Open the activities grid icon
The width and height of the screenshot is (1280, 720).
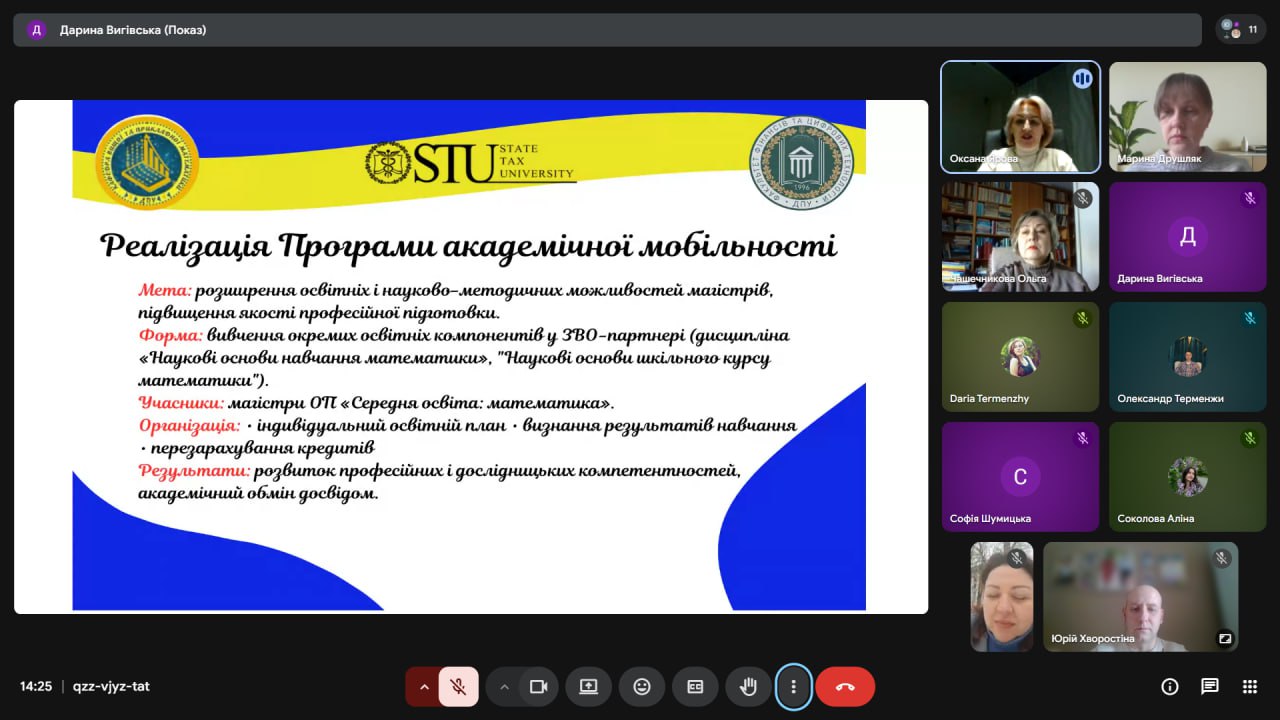pyautogui.click(x=1249, y=686)
